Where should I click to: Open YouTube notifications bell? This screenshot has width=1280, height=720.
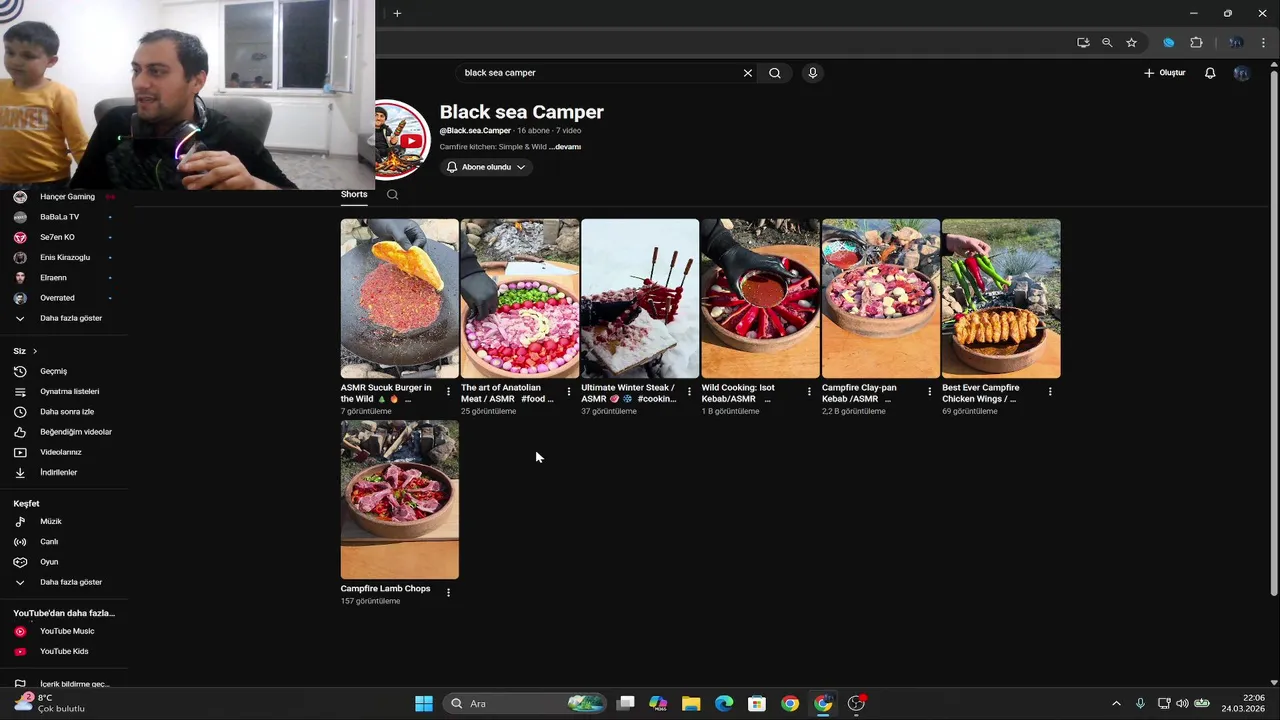click(1210, 73)
